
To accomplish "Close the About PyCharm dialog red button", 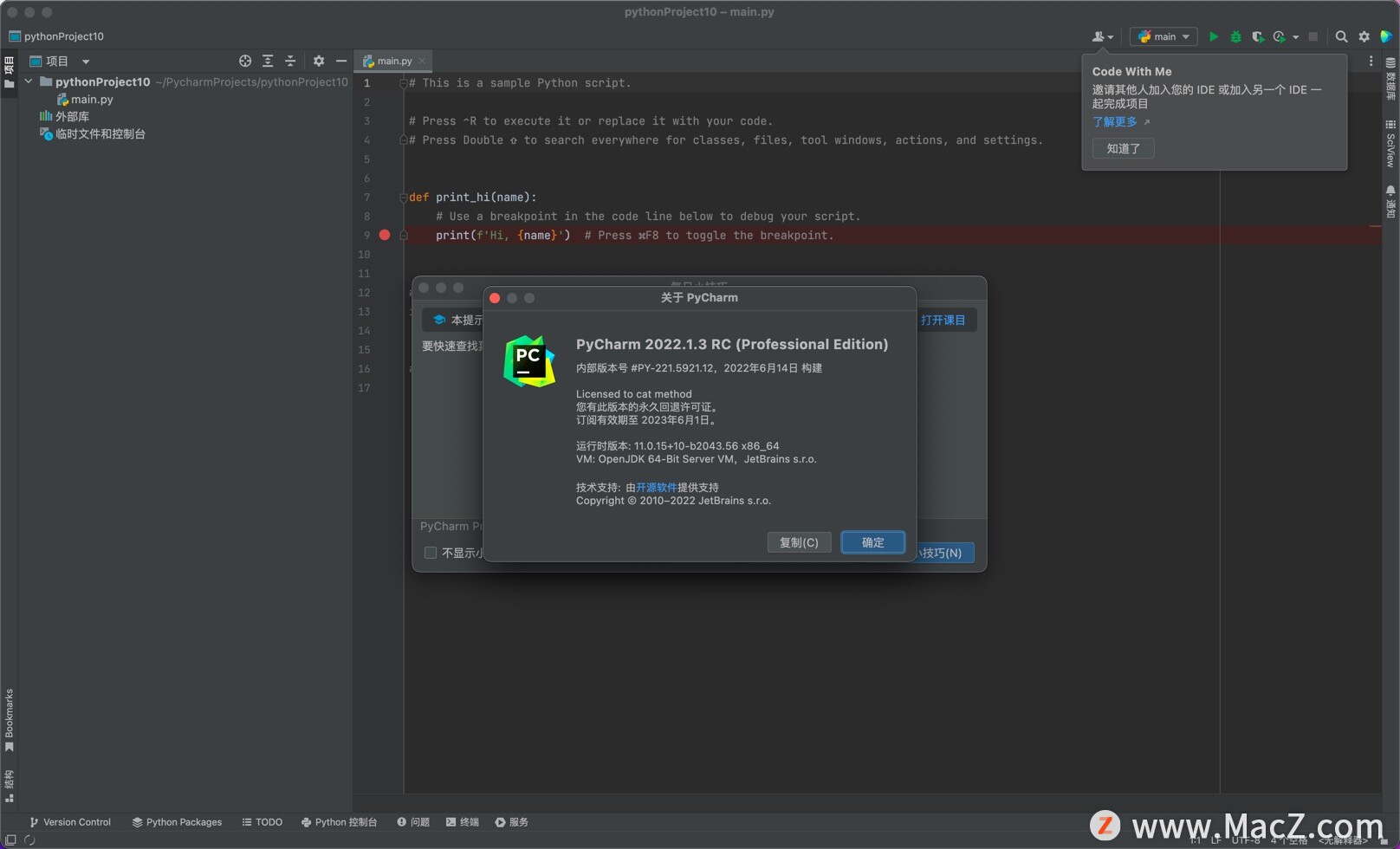I will point(495,298).
